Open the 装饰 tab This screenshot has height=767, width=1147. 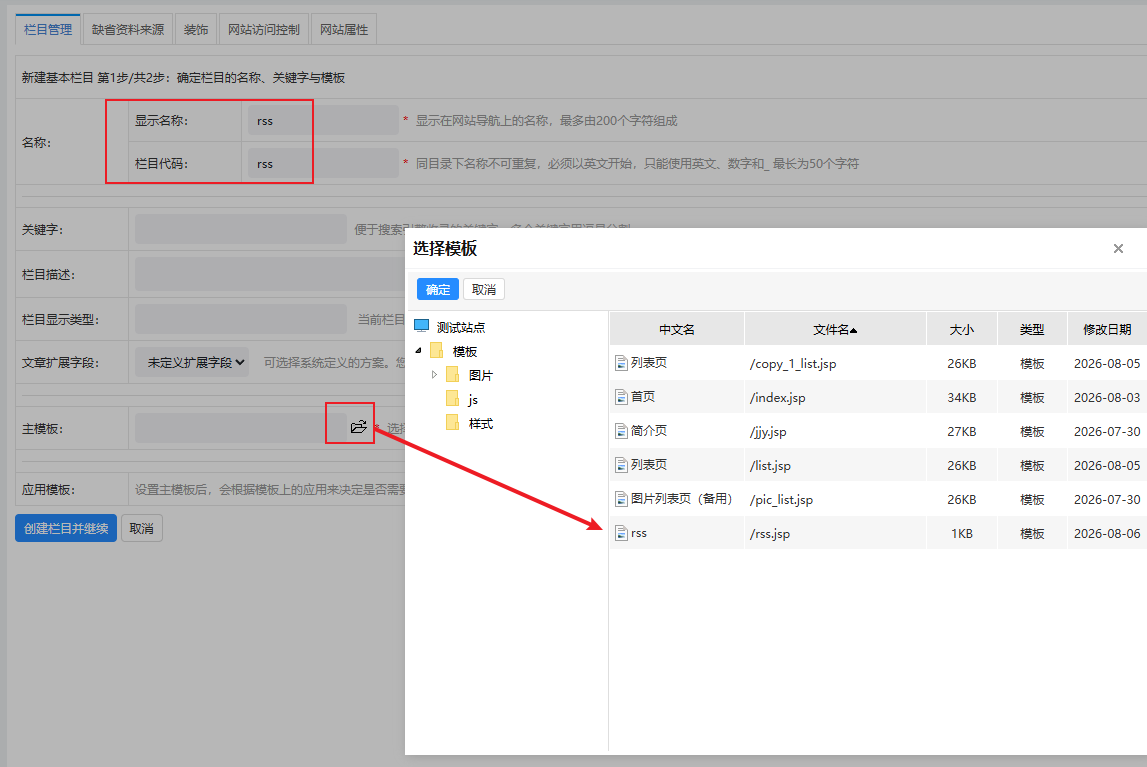196,29
